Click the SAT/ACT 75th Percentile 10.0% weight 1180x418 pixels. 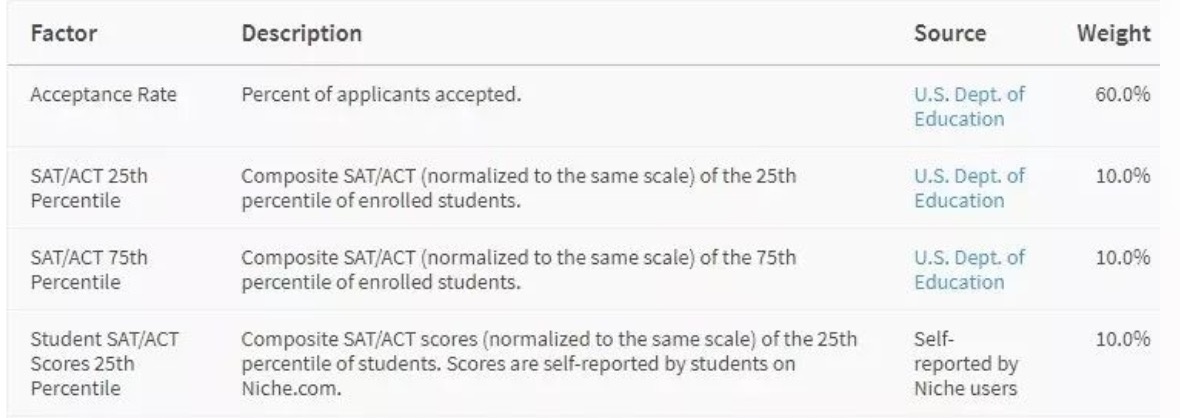(x=1125, y=258)
